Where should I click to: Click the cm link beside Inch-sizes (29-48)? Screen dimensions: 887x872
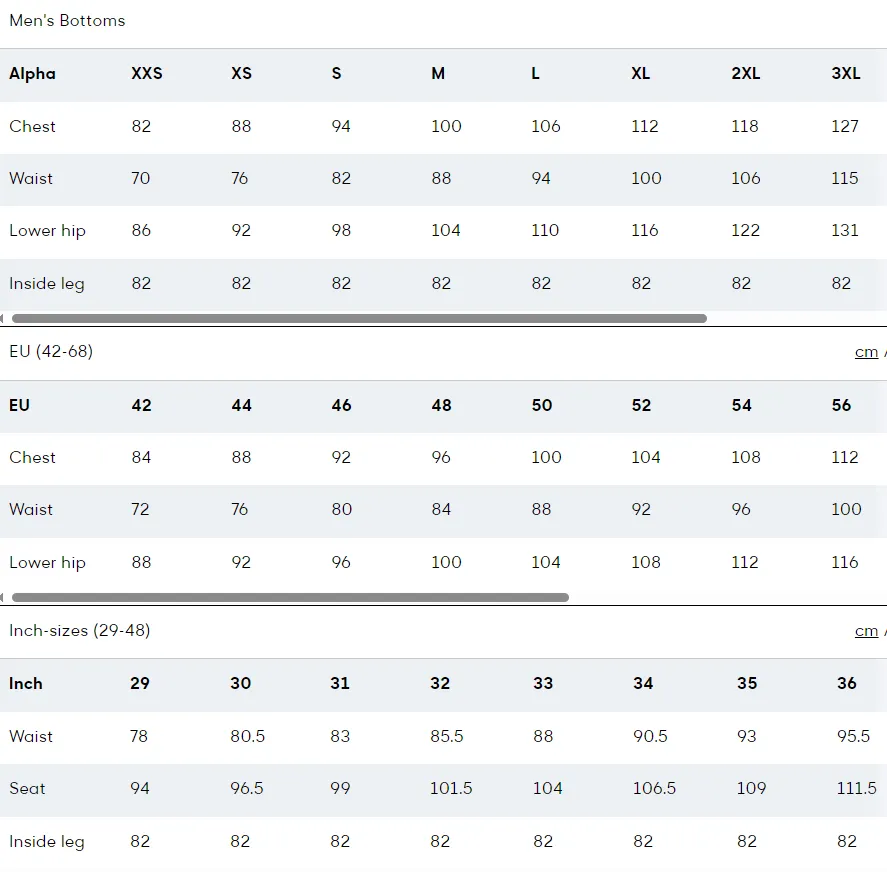(866, 631)
